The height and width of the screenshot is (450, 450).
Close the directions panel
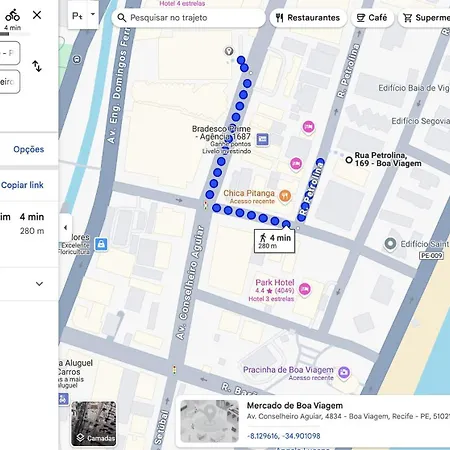pyautogui.click(x=37, y=15)
